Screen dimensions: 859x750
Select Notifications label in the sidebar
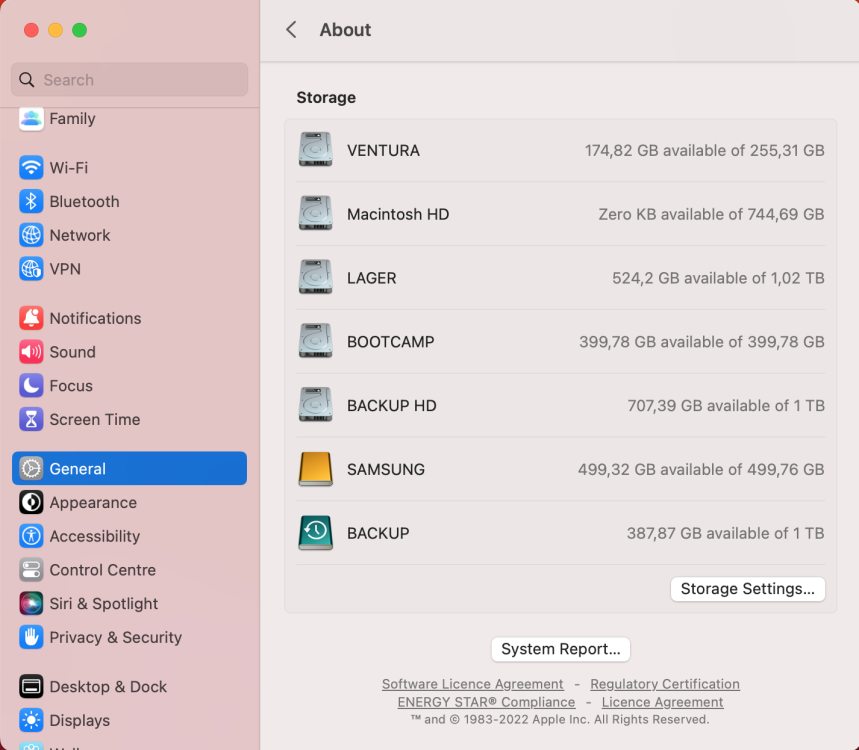tap(95, 318)
